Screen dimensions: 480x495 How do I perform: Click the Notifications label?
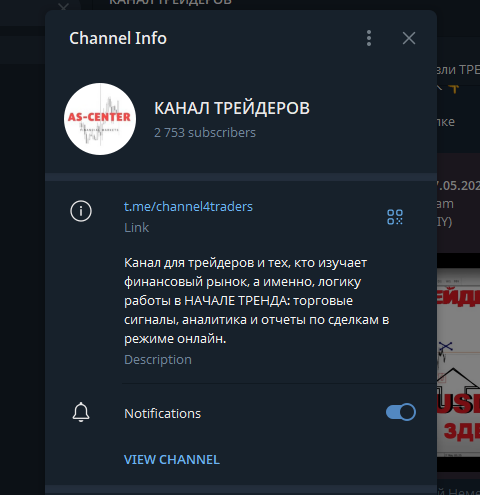163,414
